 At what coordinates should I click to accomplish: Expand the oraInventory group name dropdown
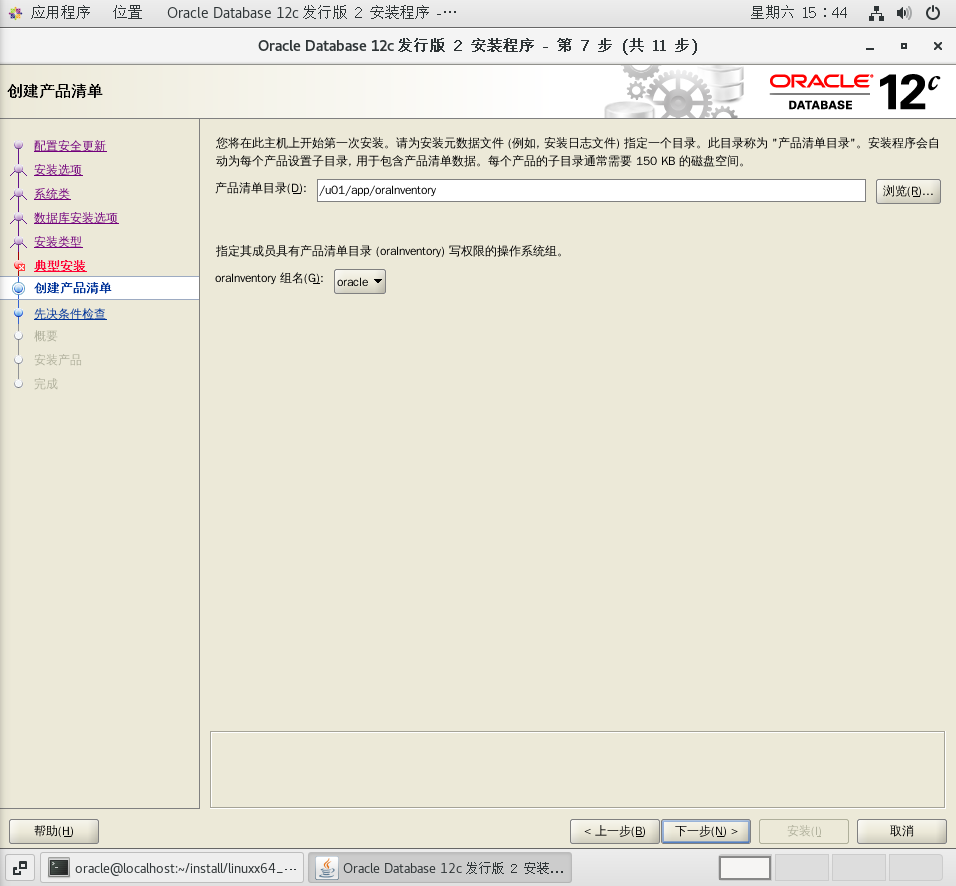(x=360, y=282)
